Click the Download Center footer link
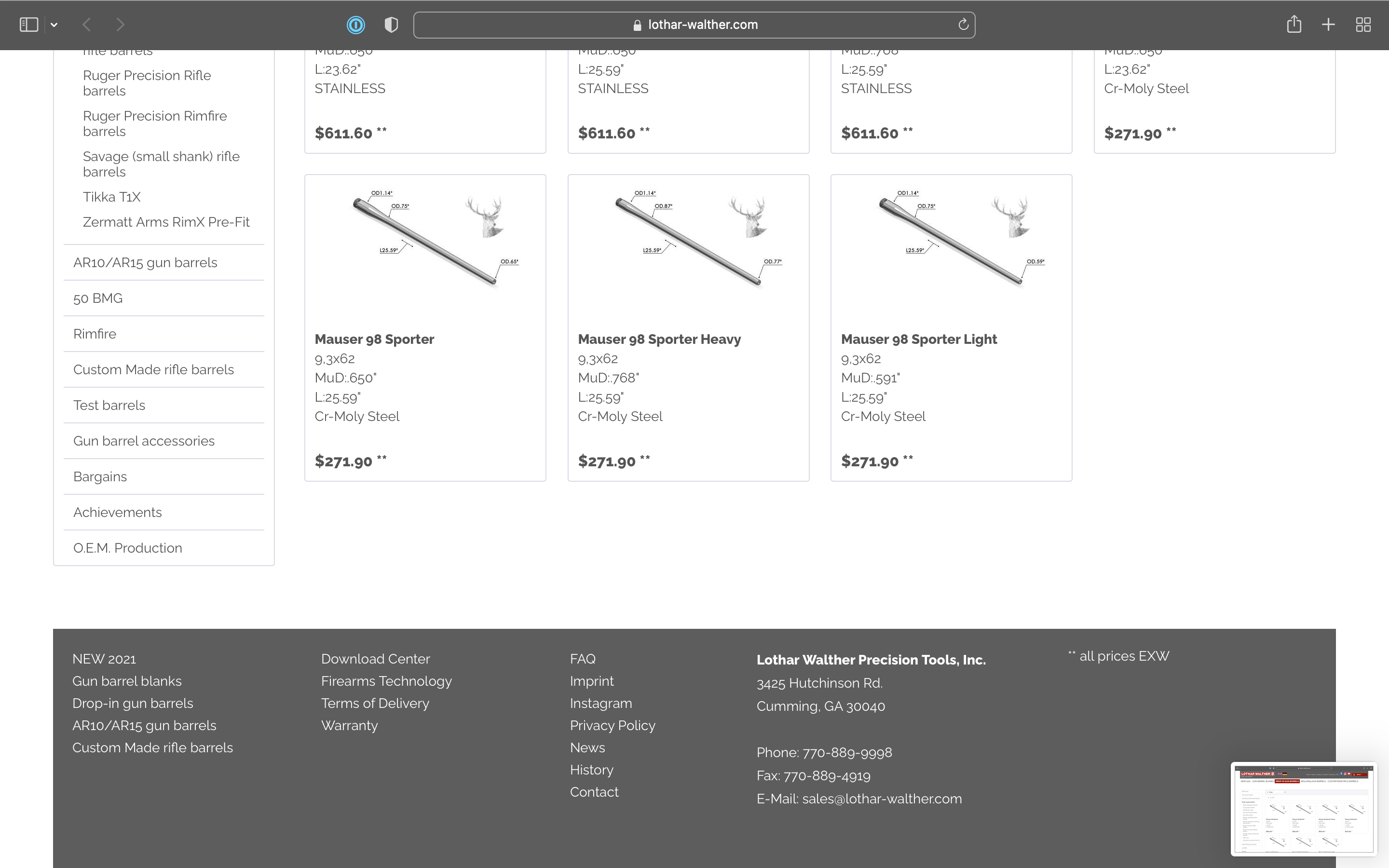This screenshot has height=868, width=1389. [375, 659]
